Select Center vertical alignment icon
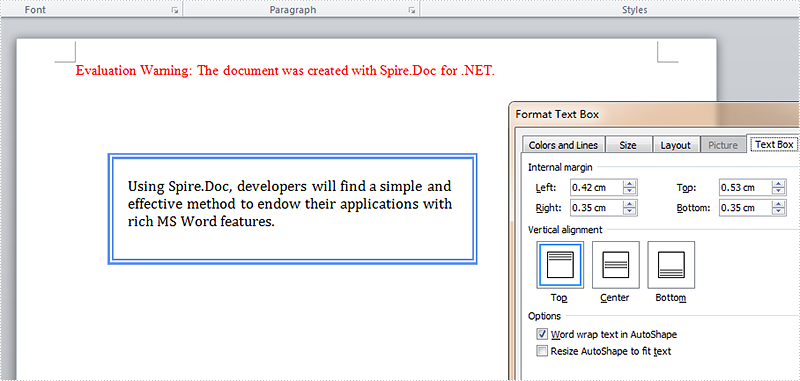800x381 pixels. click(x=615, y=265)
